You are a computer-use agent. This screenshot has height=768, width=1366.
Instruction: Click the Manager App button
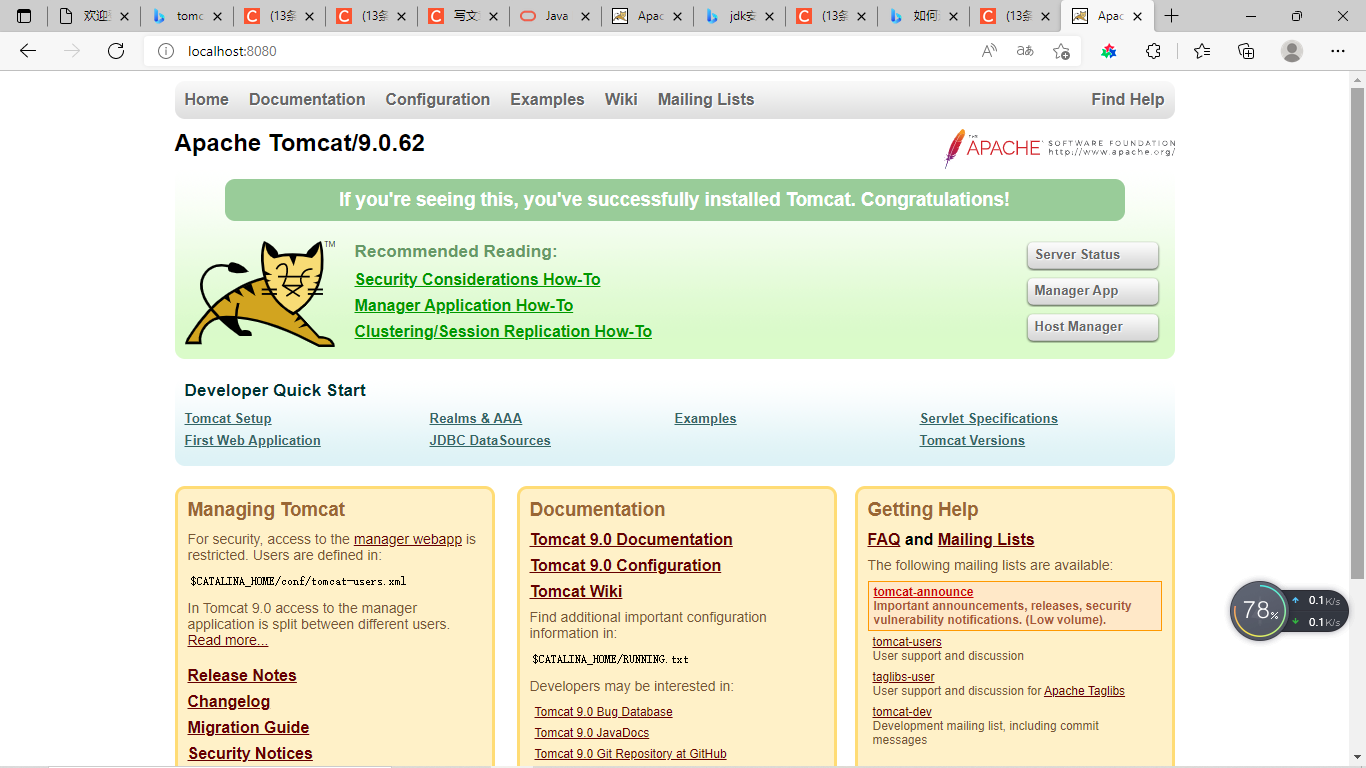coord(1092,291)
